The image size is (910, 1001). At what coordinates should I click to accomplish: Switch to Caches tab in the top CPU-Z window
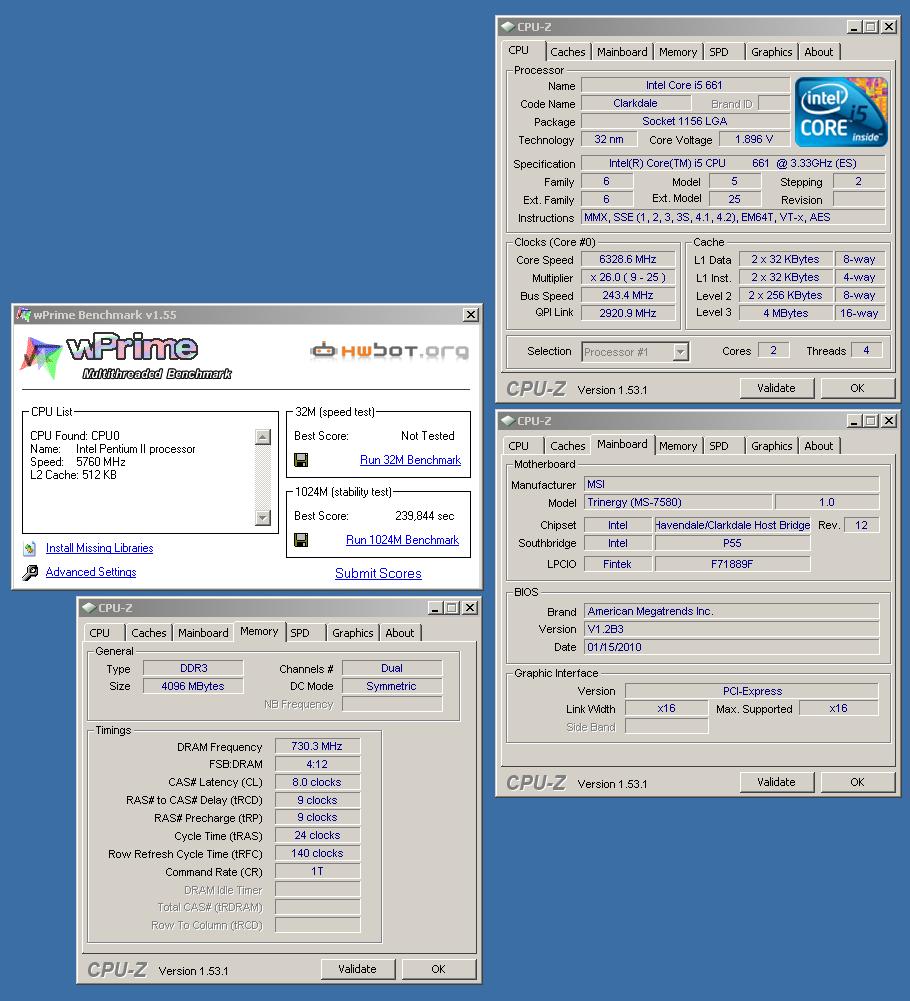568,52
